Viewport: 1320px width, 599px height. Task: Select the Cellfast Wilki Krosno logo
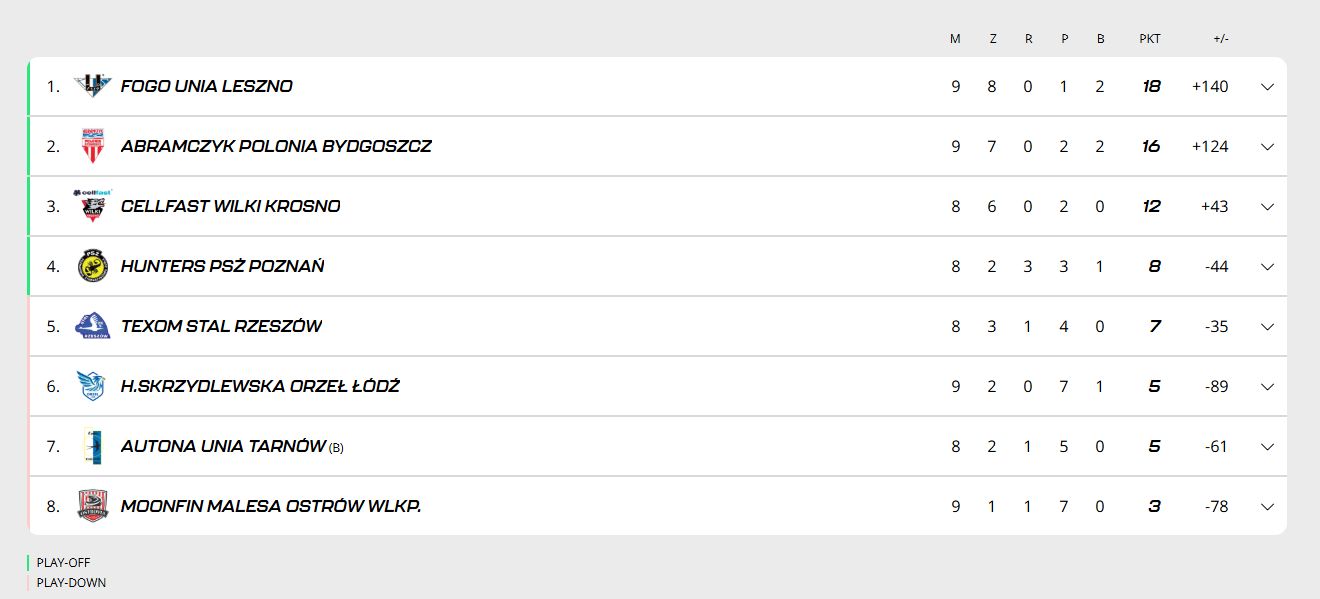point(93,205)
